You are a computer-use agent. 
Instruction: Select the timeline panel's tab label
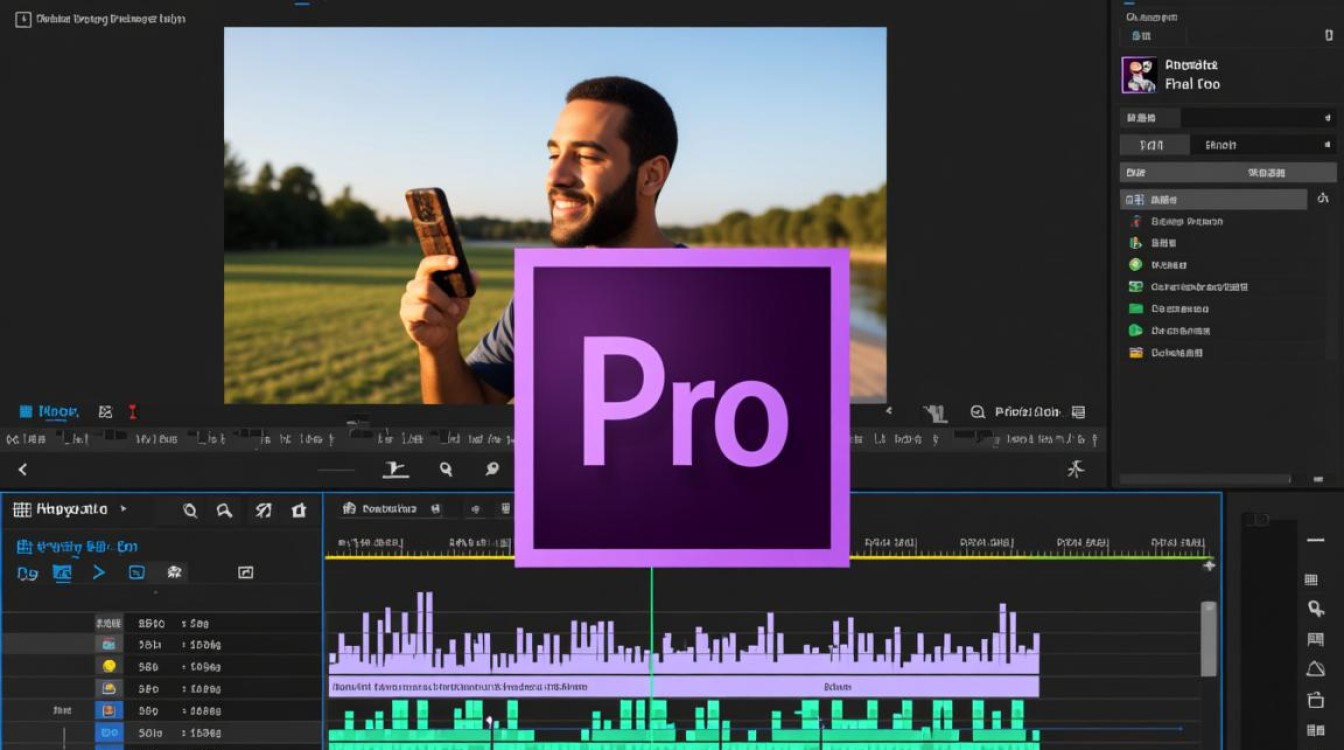click(x=390, y=509)
